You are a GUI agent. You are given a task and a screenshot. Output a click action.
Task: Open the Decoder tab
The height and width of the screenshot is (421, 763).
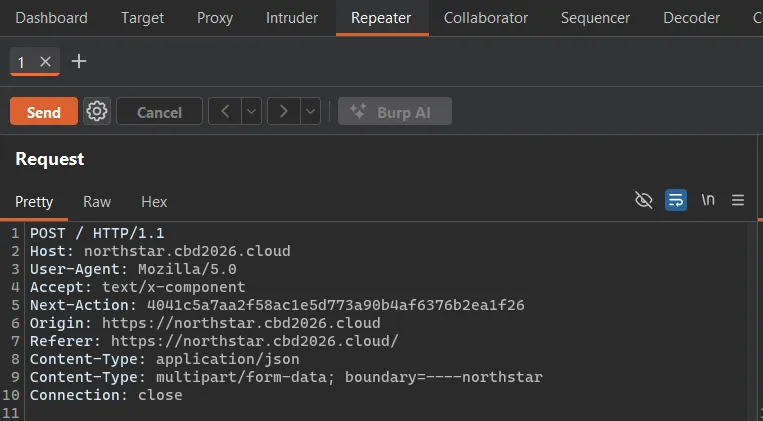pos(691,18)
